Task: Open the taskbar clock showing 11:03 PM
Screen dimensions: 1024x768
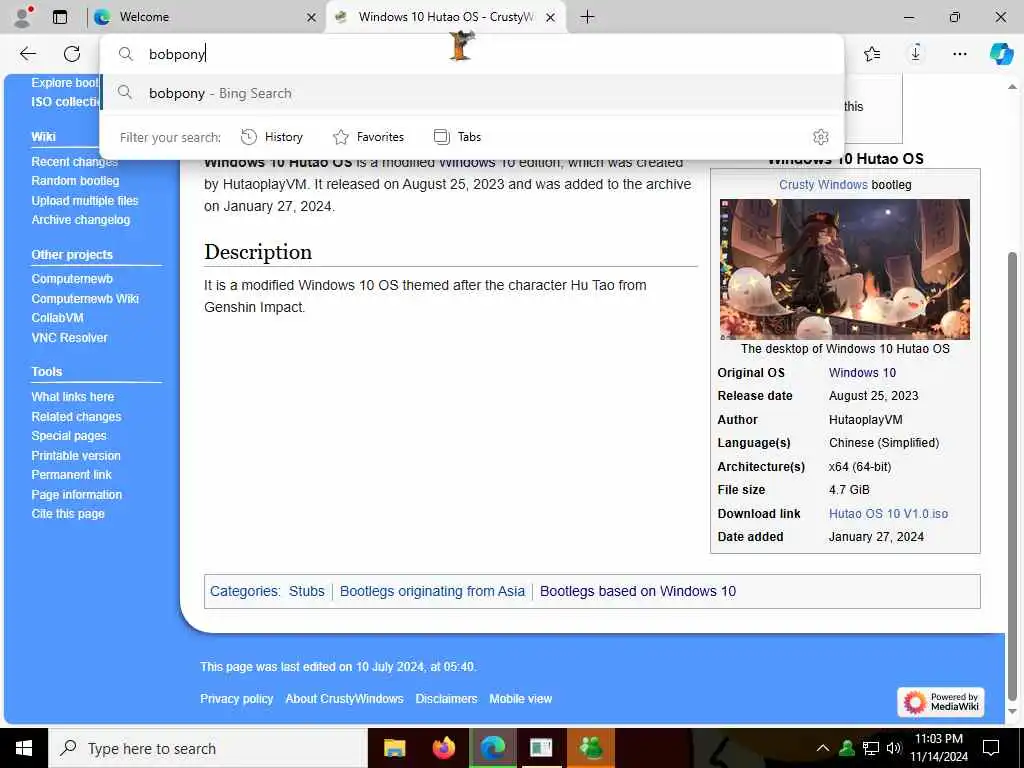Action: [939, 748]
